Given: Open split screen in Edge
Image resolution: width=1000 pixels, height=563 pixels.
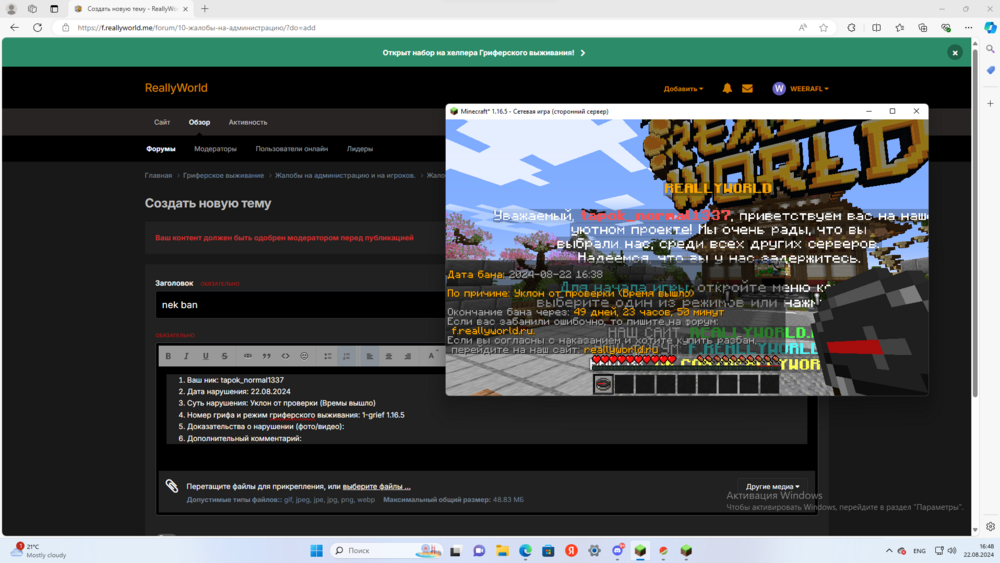Looking at the screenshot, I should click(876, 27).
